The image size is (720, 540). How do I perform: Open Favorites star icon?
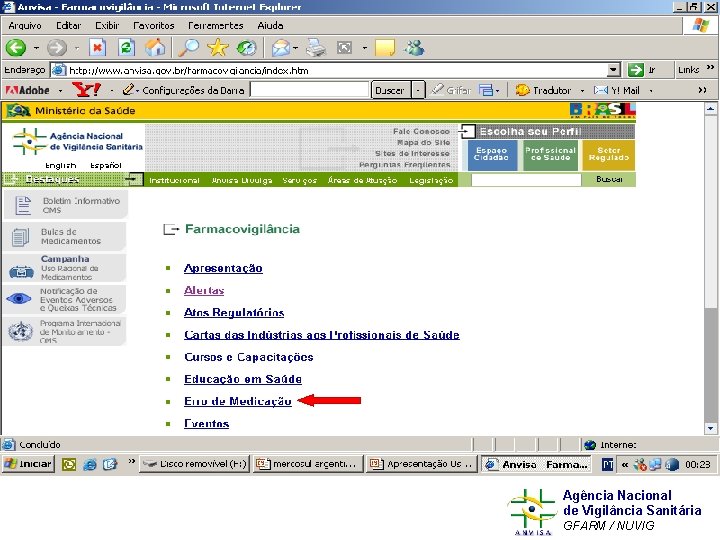[218, 47]
